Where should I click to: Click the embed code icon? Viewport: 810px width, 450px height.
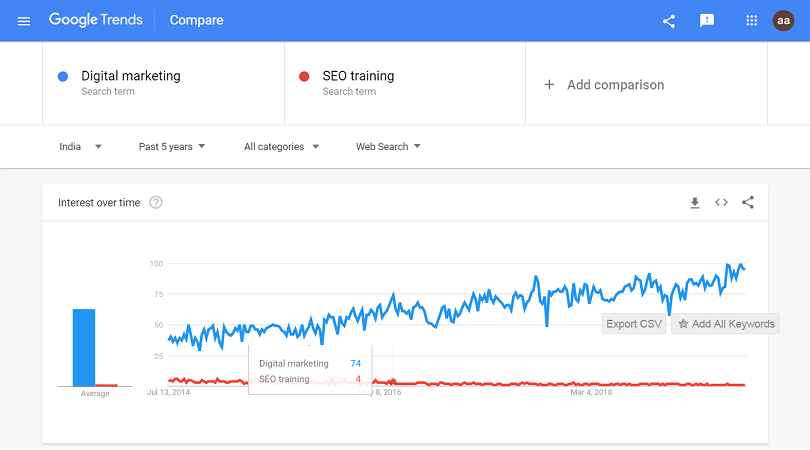[721, 203]
